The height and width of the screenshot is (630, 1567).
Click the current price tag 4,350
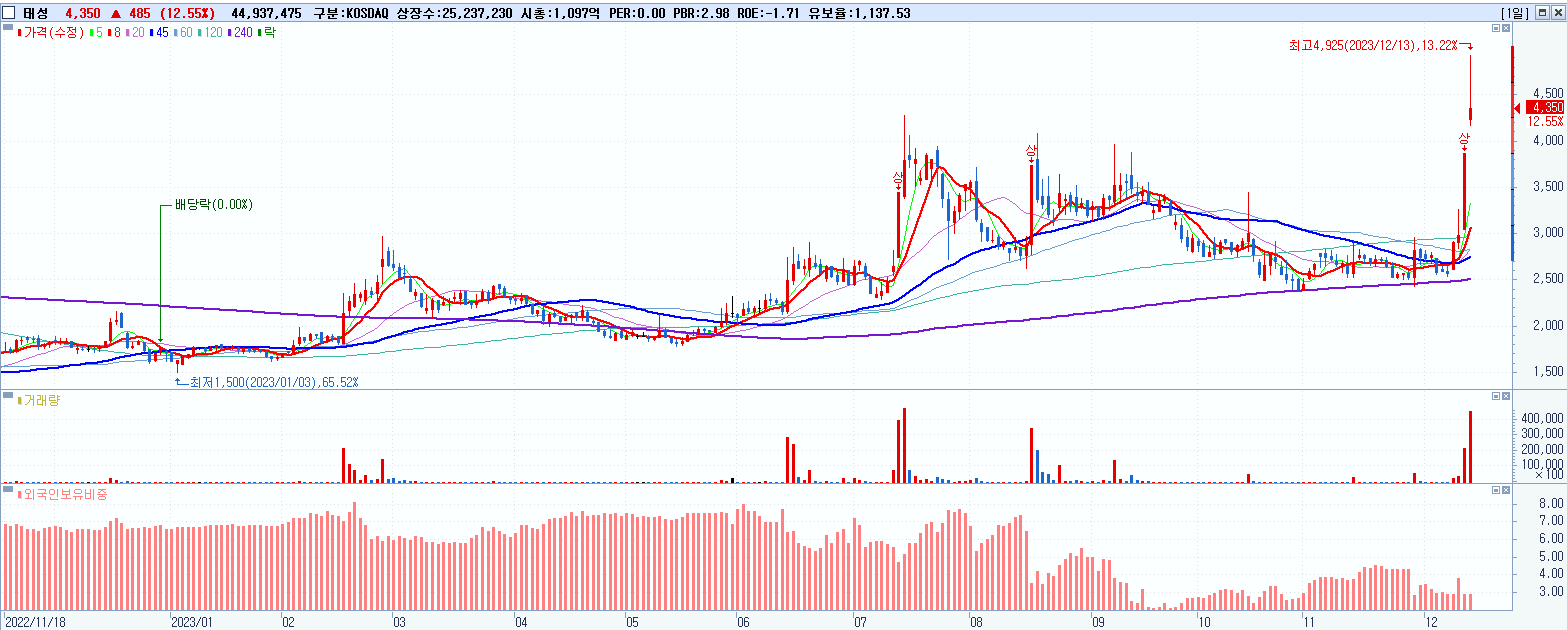pos(1545,107)
